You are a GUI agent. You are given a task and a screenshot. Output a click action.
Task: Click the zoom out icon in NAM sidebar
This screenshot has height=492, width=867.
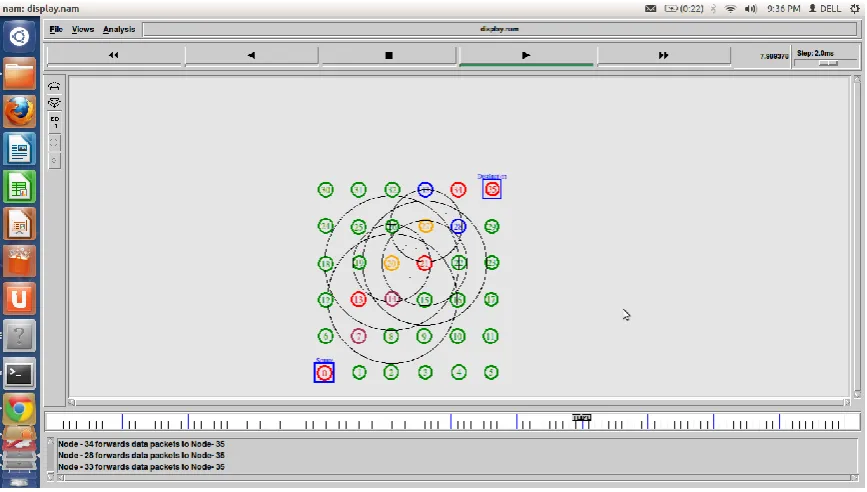pyautogui.click(x=54, y=103)
